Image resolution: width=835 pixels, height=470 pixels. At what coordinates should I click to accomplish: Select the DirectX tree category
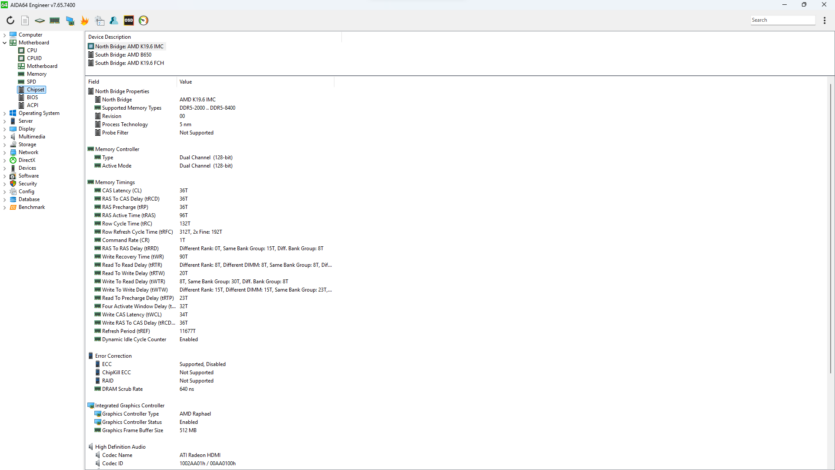coord(27,160)
